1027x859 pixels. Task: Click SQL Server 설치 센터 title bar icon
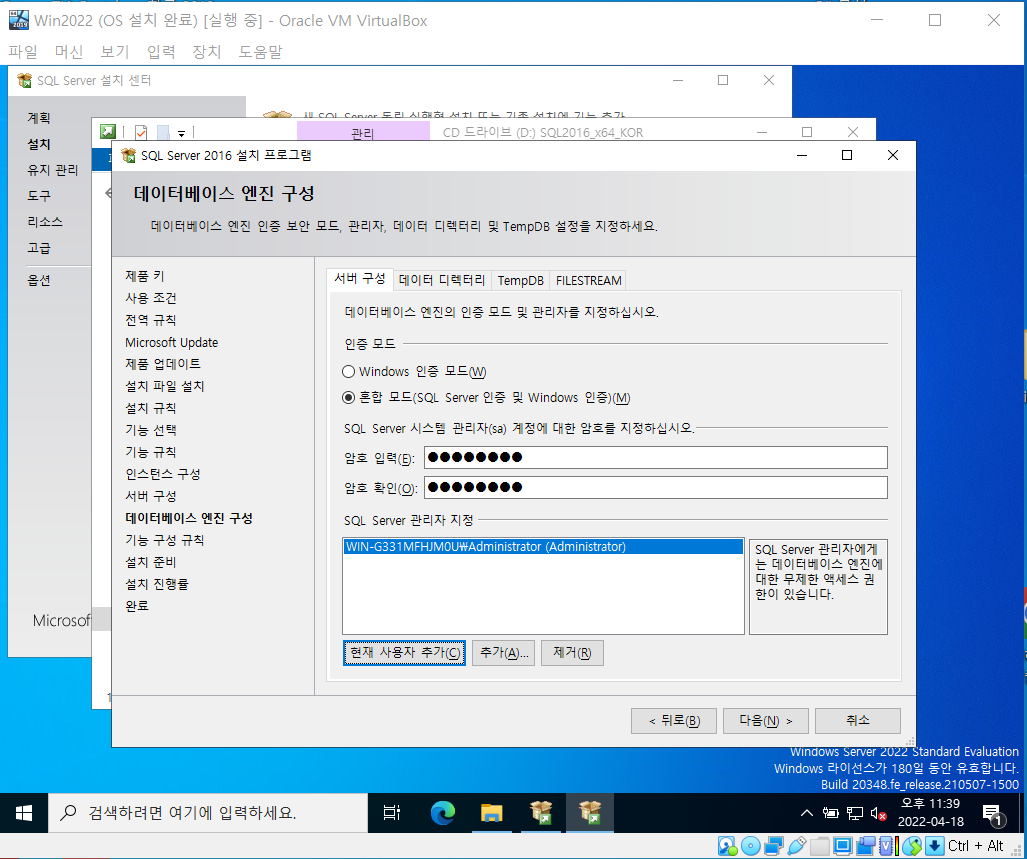point(24,80)
